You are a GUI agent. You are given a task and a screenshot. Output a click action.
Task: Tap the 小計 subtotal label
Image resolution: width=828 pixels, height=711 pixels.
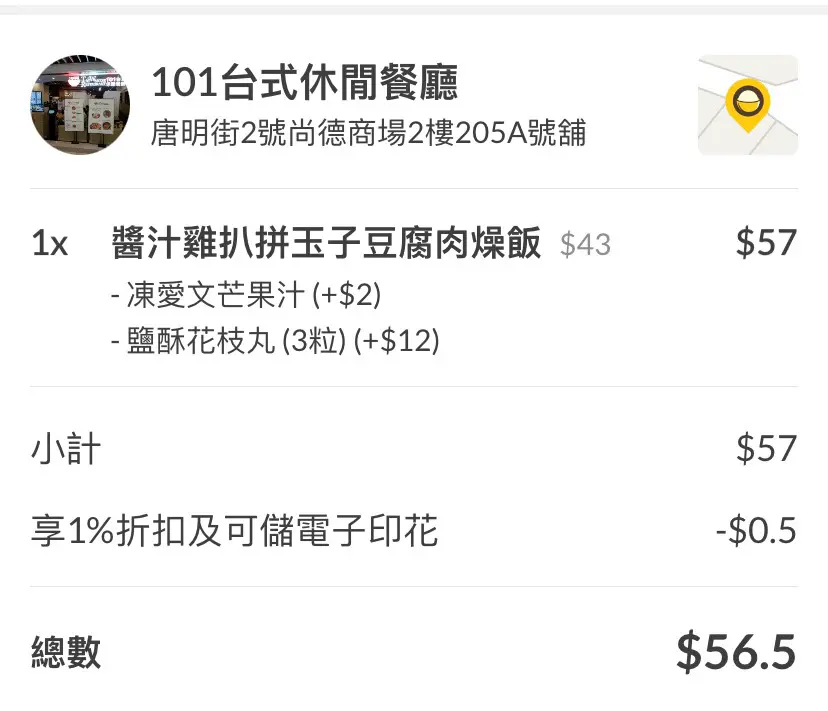click(66, 449)
